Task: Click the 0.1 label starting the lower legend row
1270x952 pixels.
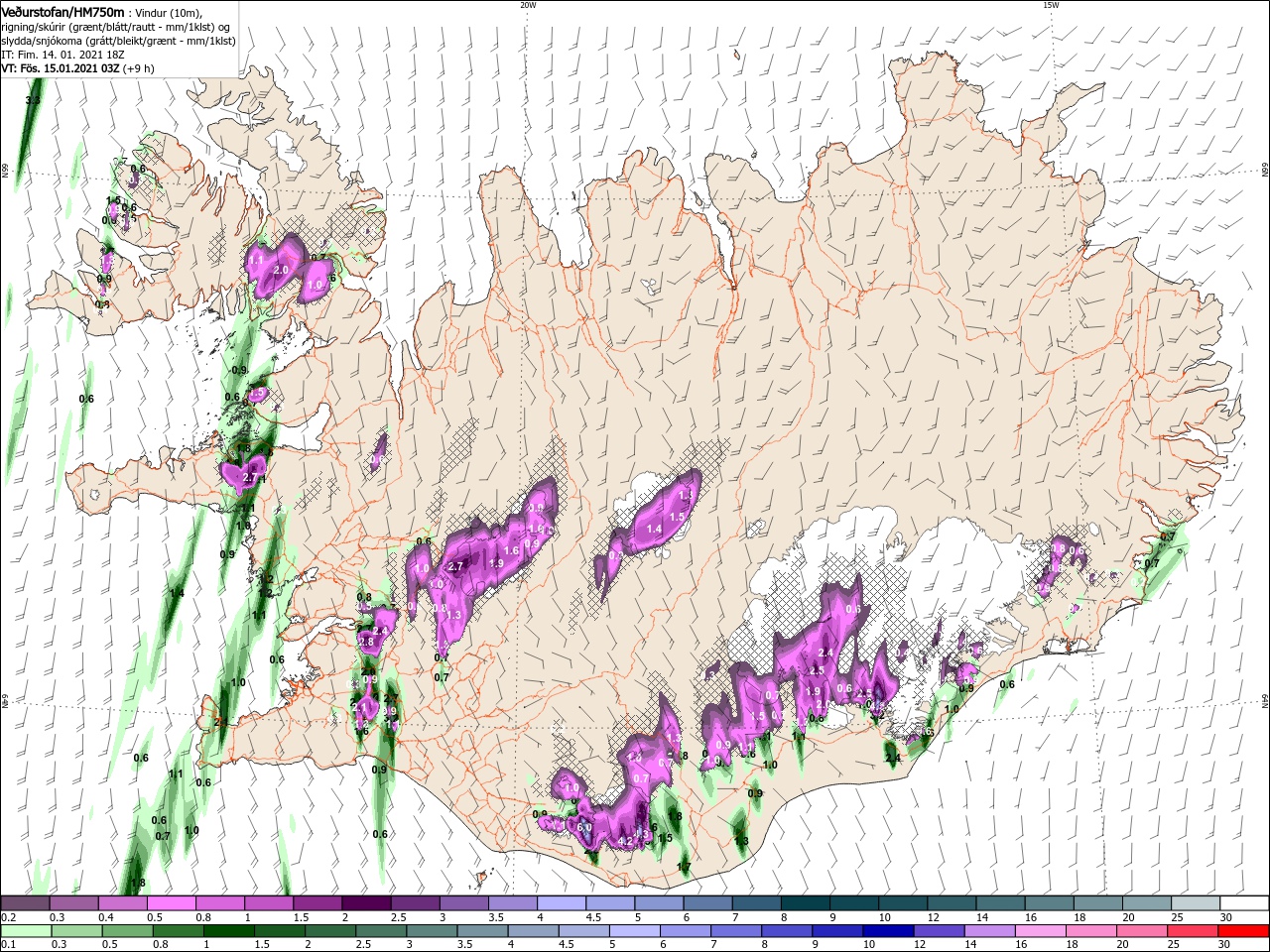Action: (x=8, y=945)
